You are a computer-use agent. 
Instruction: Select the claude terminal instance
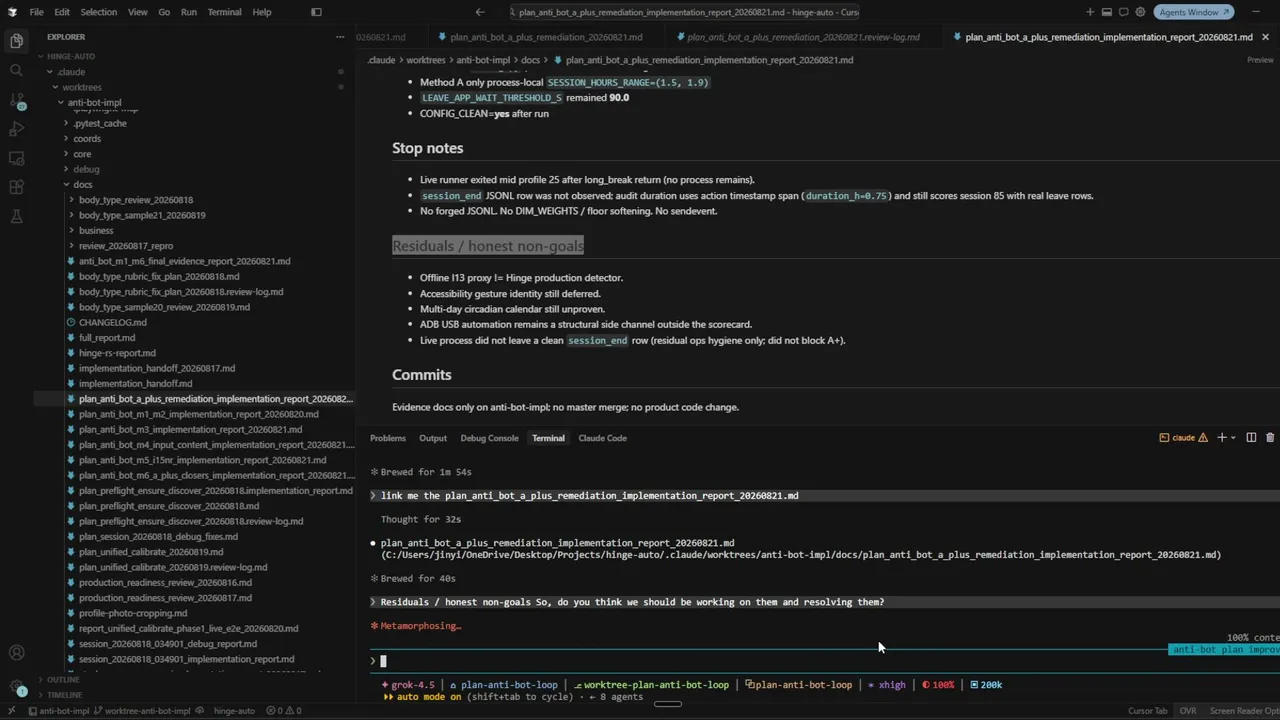pyautogui.click(x=1183, y=438)
